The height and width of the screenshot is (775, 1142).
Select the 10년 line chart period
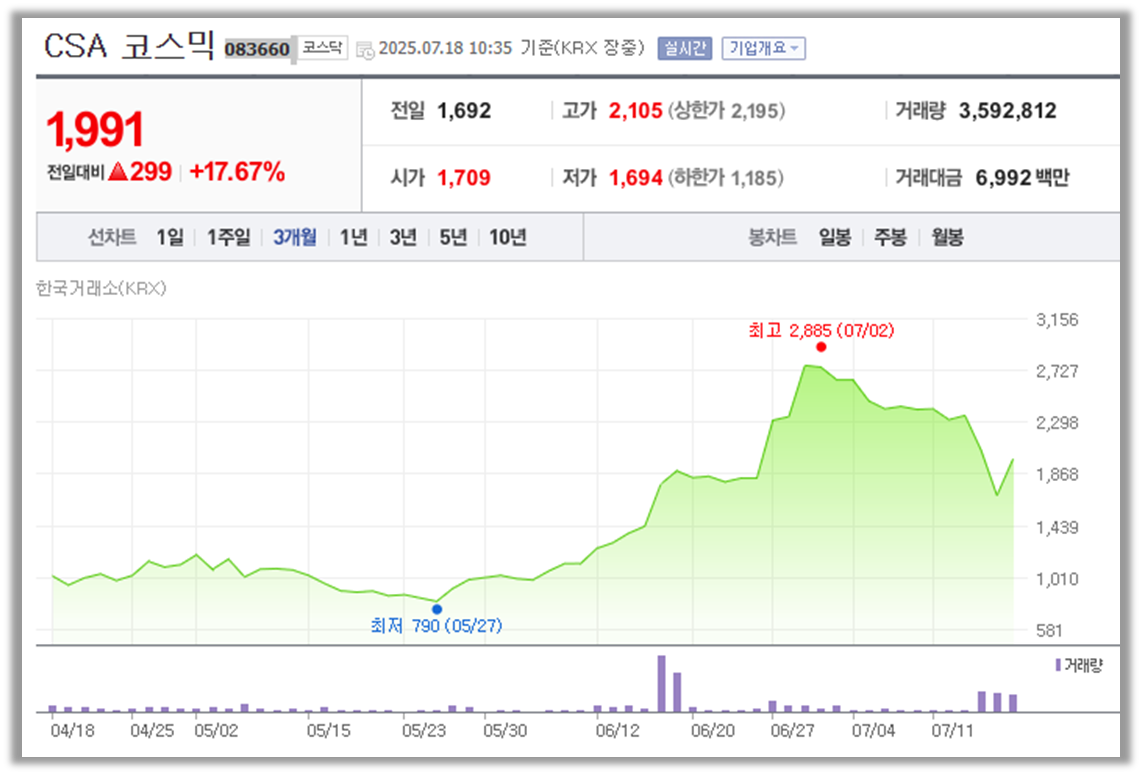click(508, 237)
